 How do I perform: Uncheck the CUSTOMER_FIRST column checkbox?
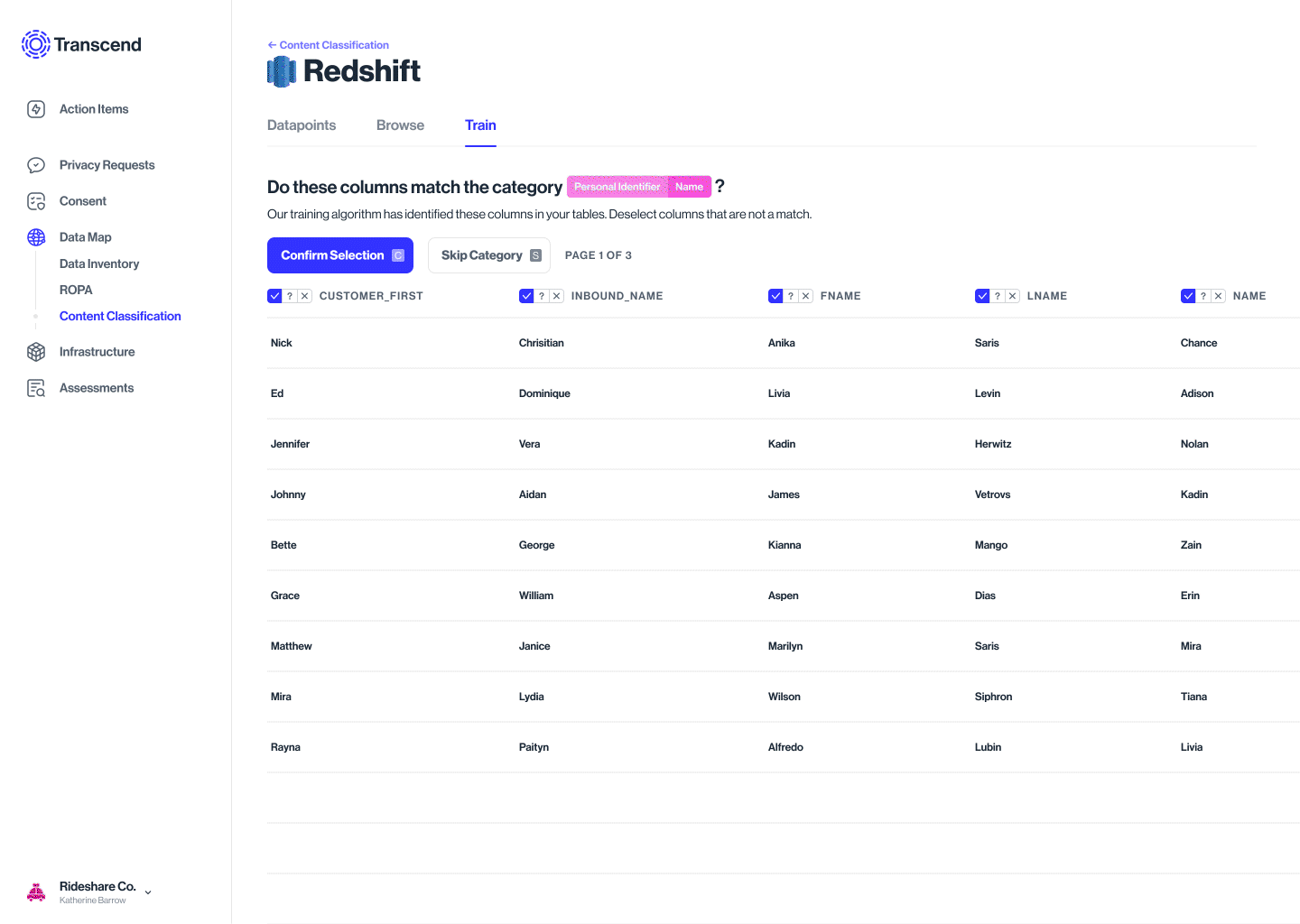point(274,296)
